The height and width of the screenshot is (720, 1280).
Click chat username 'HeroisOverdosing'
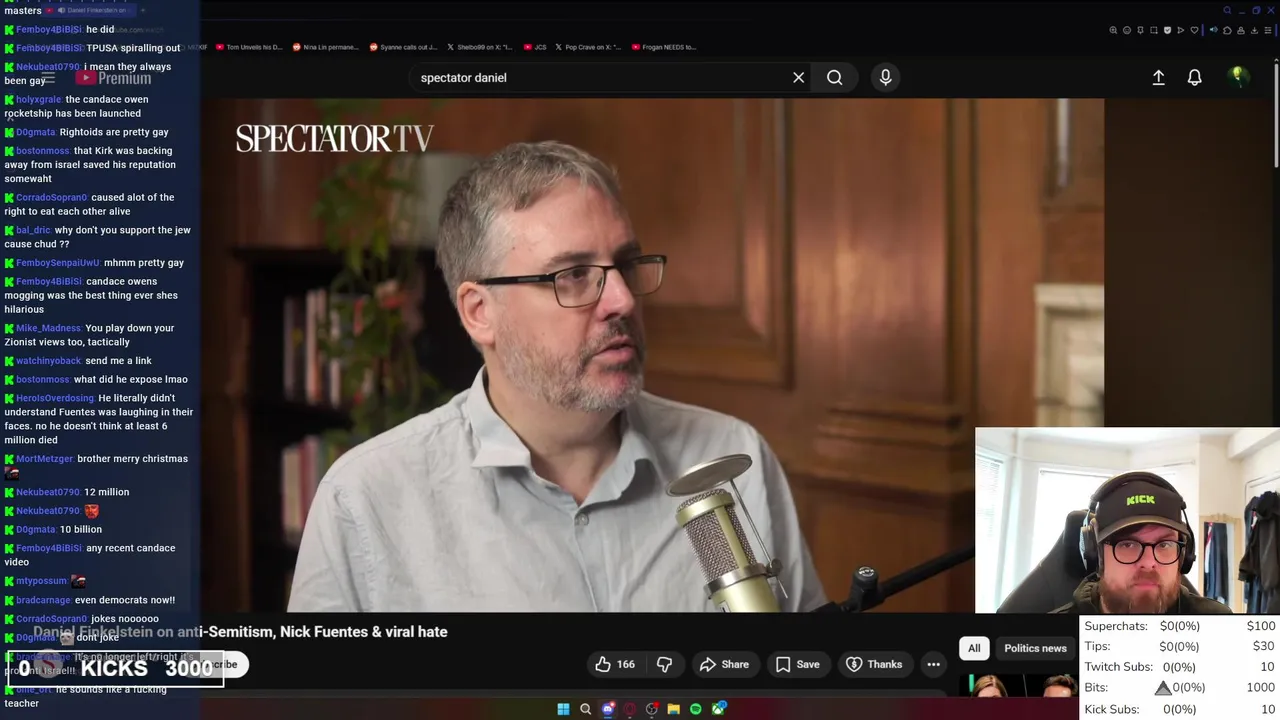pyautogui.click(x=55, y=398)
